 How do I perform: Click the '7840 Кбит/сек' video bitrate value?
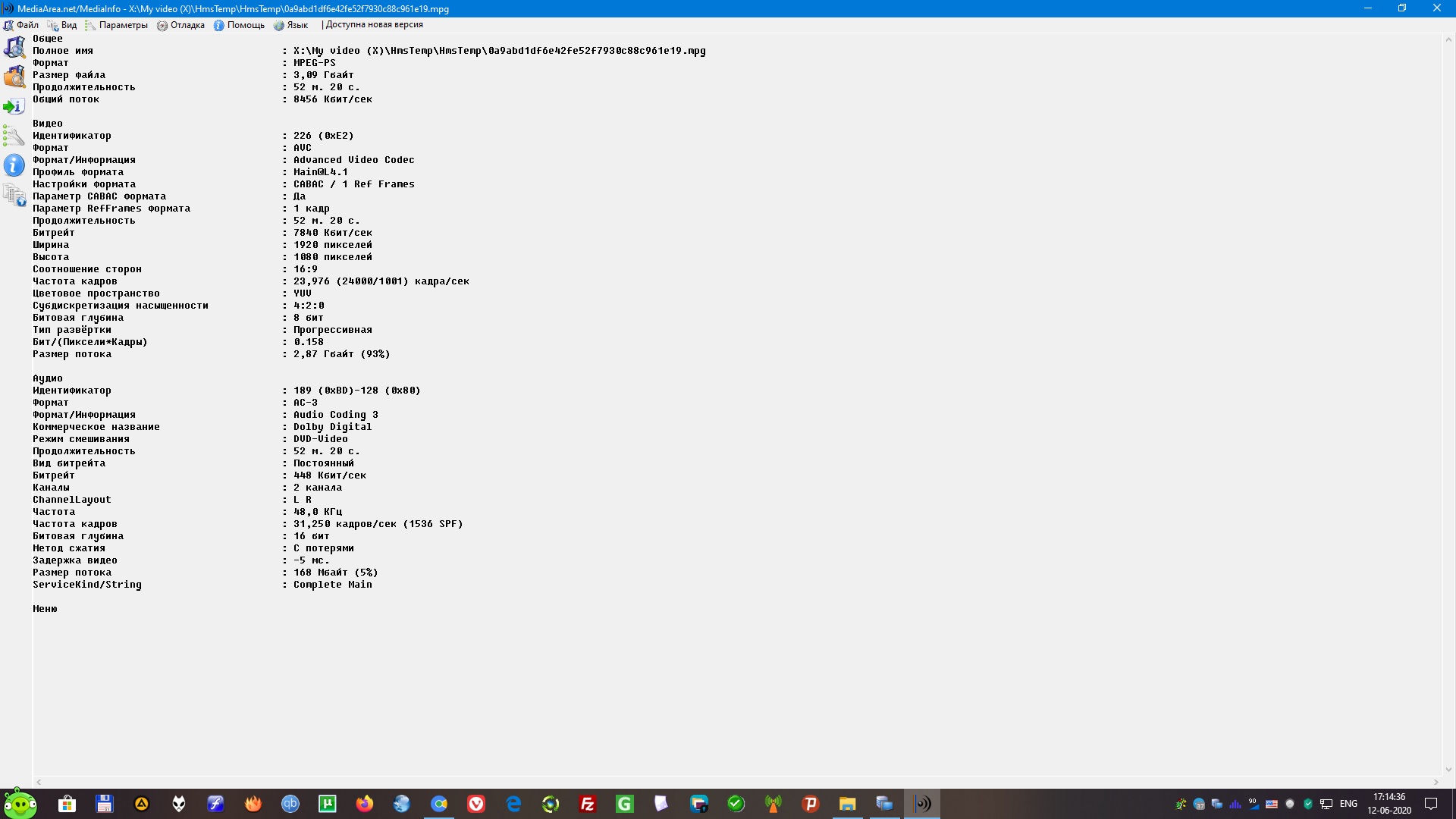coord(333,233)
